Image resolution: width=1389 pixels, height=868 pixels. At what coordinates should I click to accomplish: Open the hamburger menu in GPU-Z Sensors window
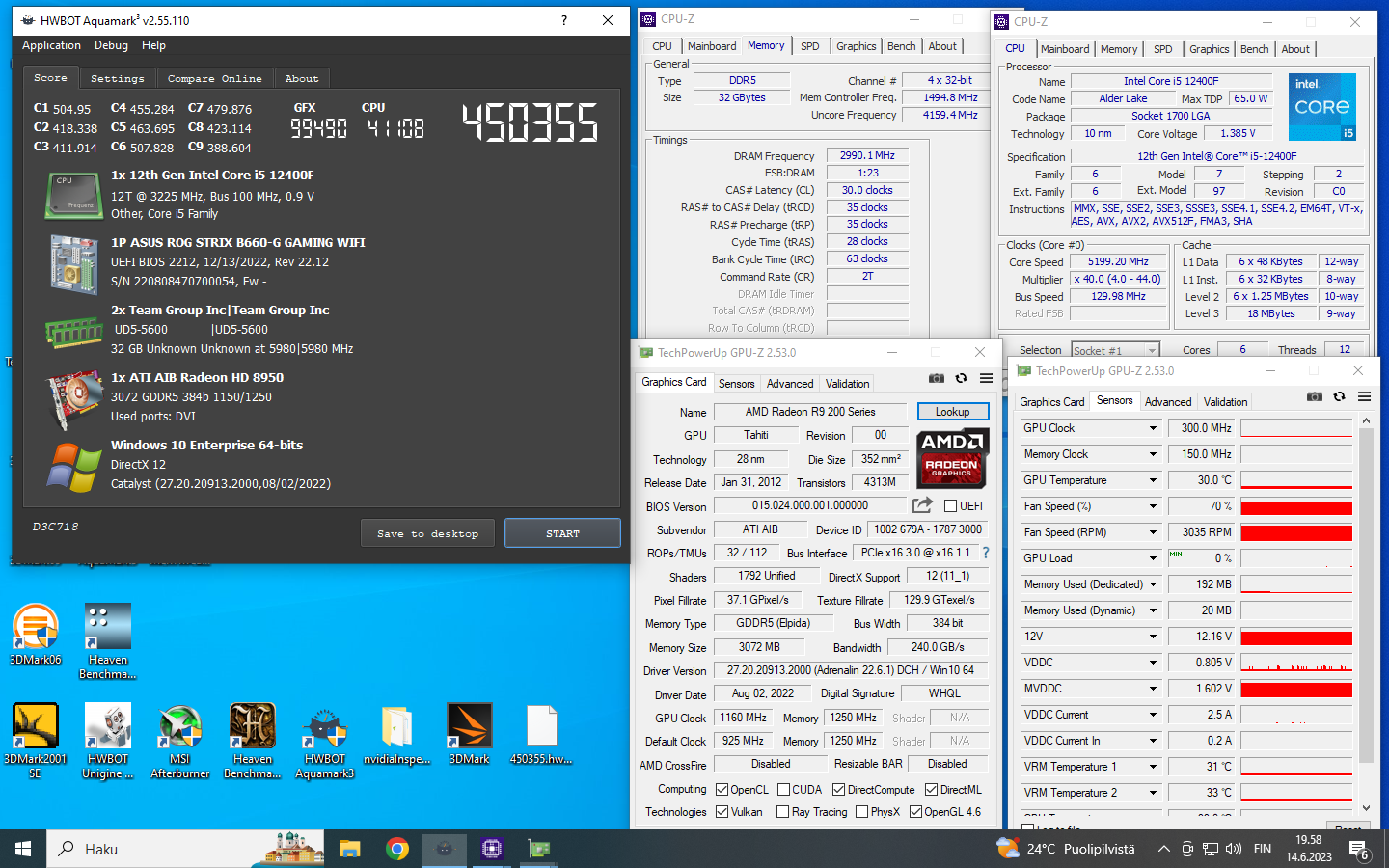1364,396
